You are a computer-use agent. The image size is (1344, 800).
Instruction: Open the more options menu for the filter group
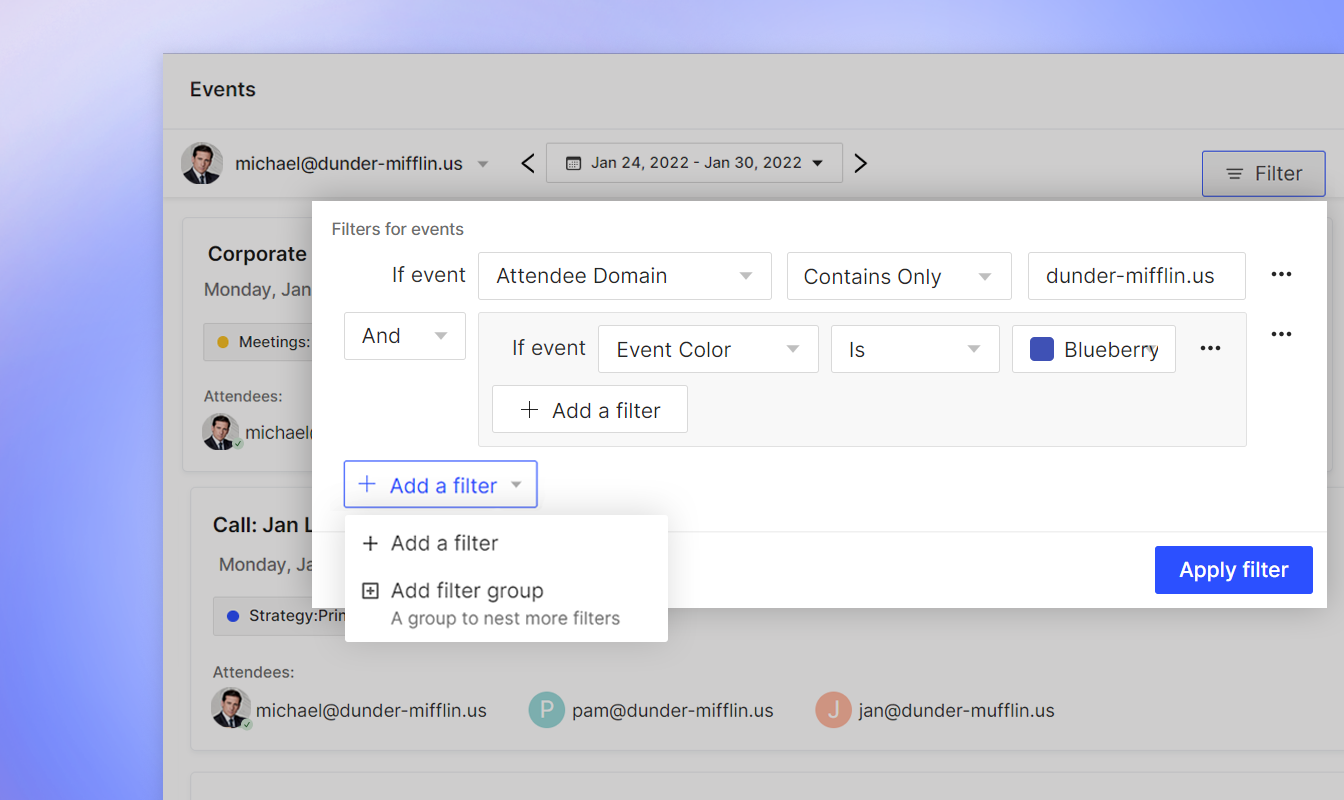(x=1281, y=334)
